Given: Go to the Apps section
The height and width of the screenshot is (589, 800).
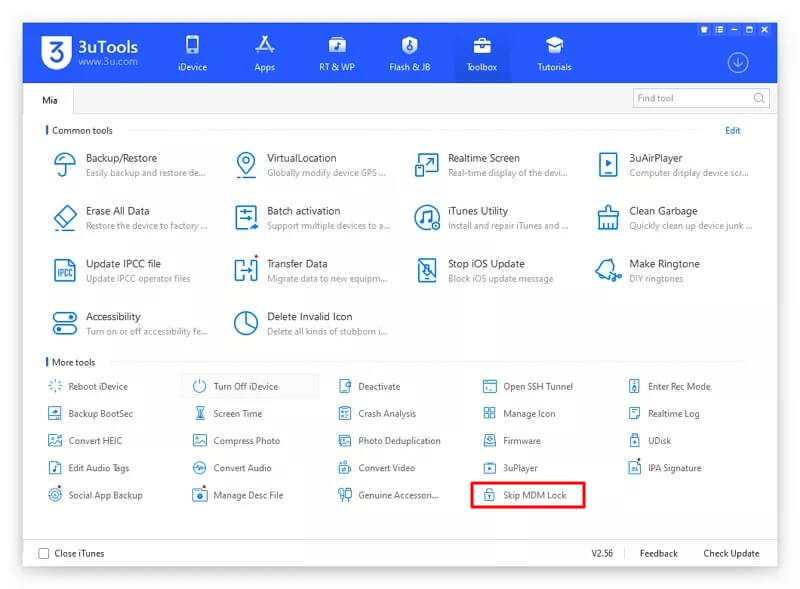Looking at the screenshot, I should tap(264, 53).
